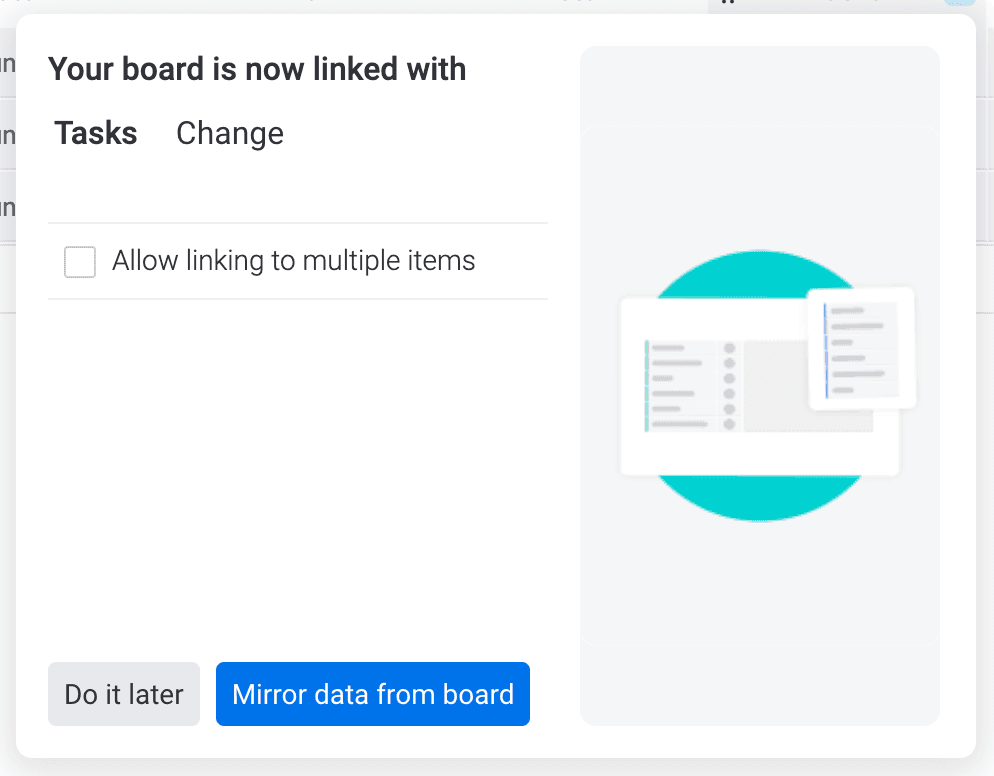Select the linked board name Tasks

click(96, 133)
